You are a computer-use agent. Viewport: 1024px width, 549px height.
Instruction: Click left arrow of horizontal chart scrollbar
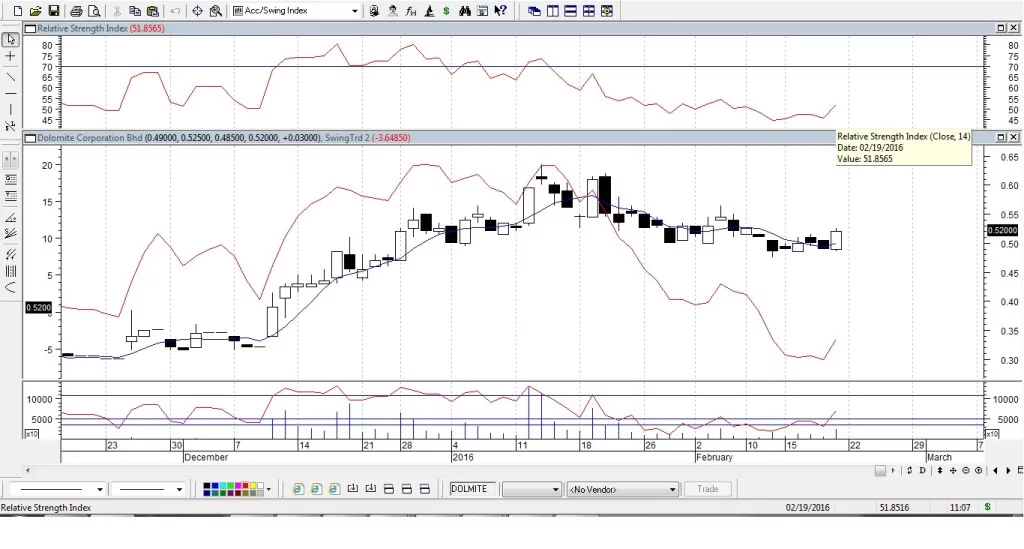click(27, 470)
